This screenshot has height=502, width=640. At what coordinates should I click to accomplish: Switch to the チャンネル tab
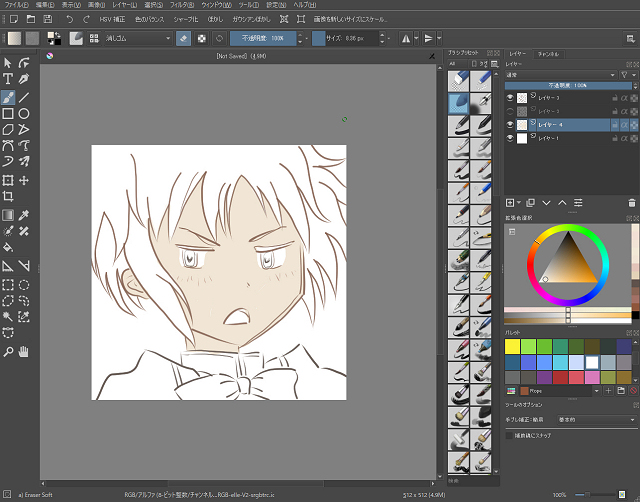(549, 53)
